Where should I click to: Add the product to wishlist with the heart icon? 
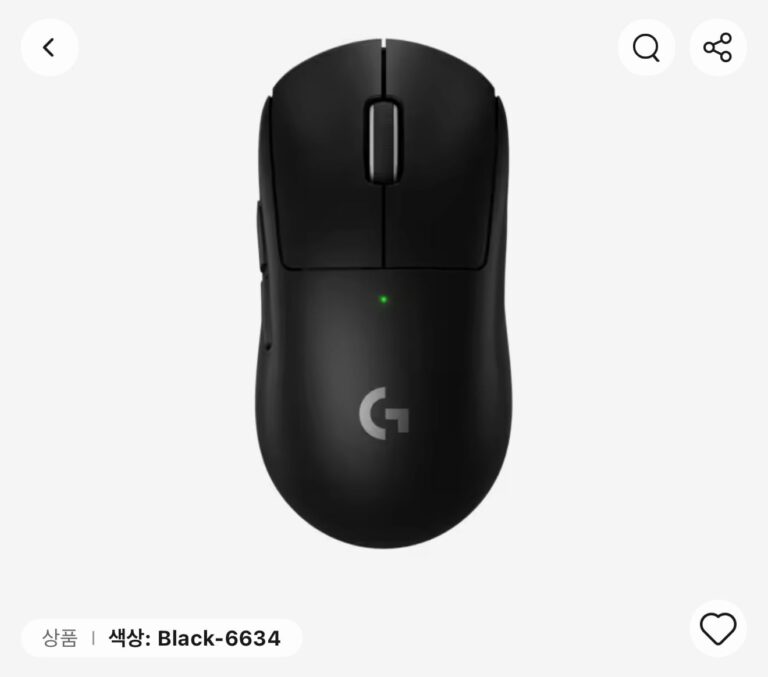coord(718,629)
